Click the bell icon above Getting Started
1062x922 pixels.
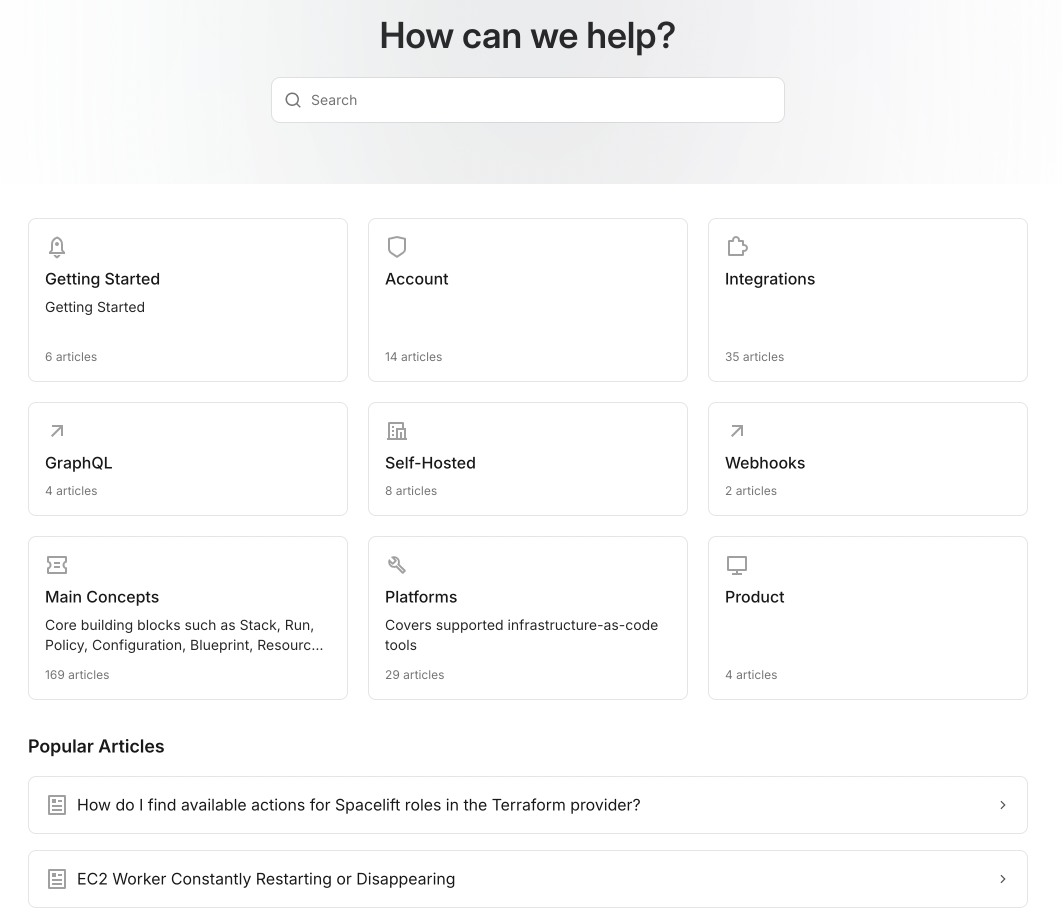coord(57,247)
